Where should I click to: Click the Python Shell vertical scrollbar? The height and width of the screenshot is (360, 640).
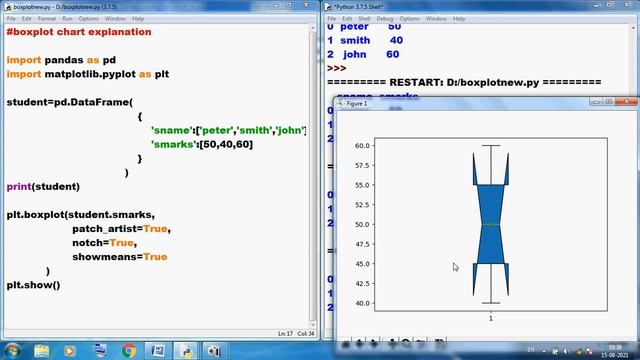(x=633, y=61)
